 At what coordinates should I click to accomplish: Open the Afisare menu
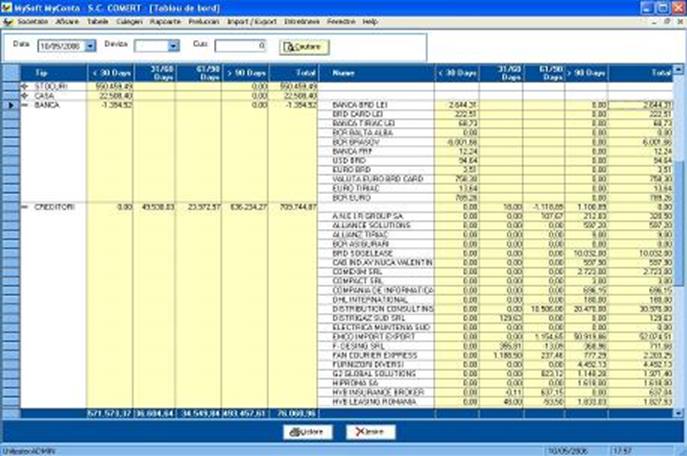click(67, 21)
